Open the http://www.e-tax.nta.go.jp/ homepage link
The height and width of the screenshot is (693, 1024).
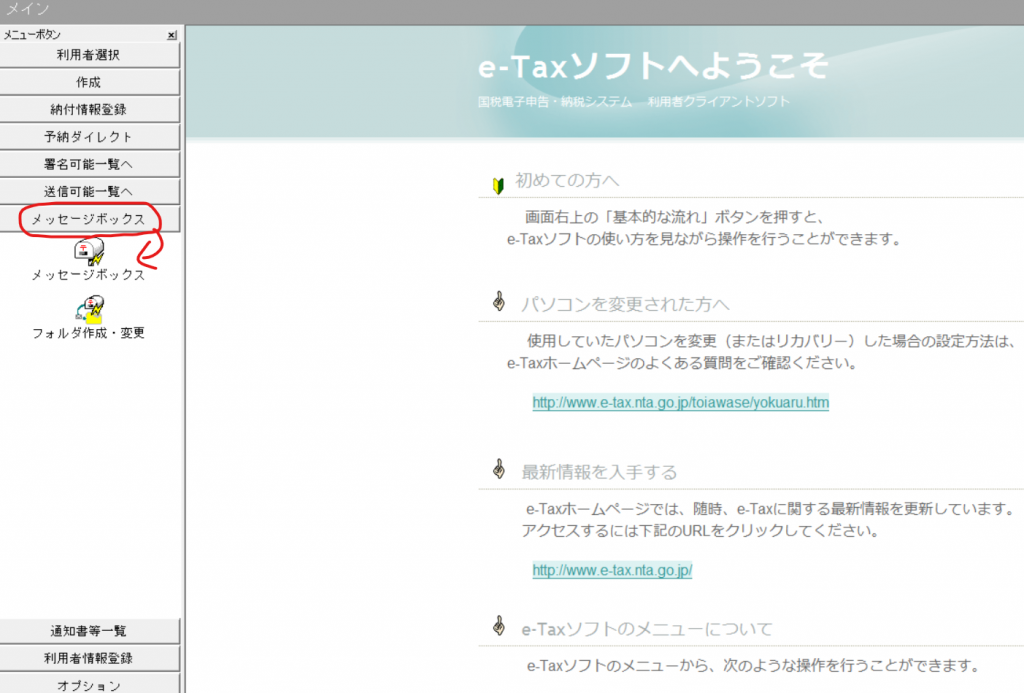click(x=612, y=570)
